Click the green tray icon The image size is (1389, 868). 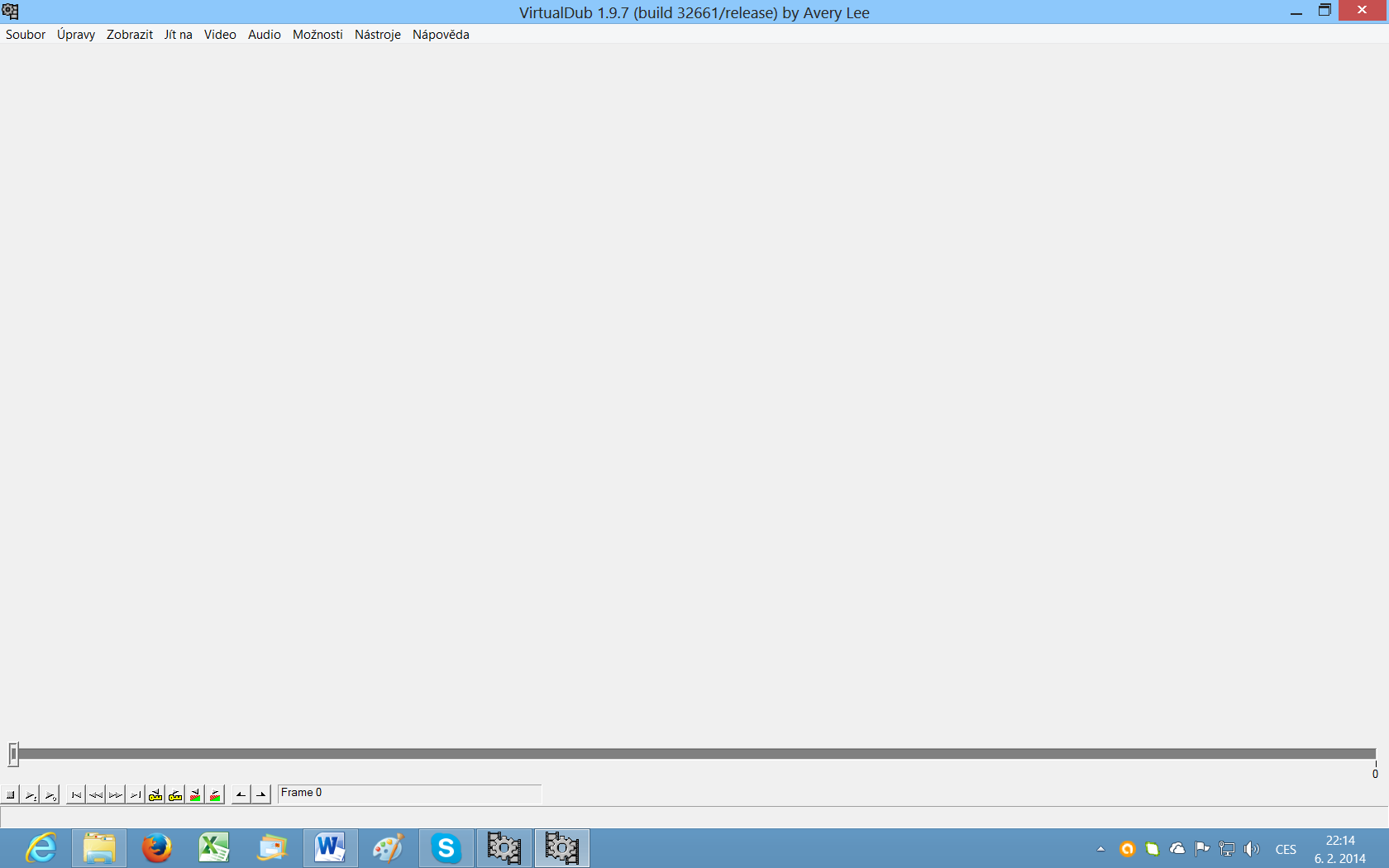click(x=1152, y=849)
